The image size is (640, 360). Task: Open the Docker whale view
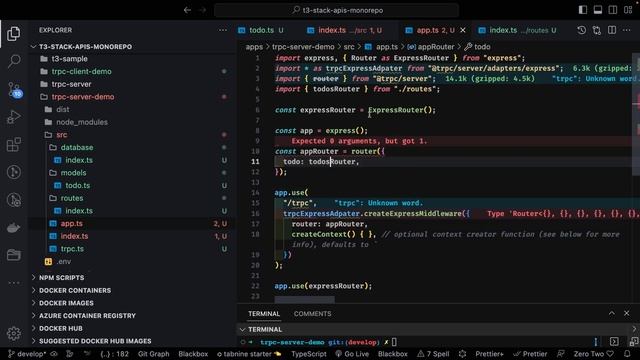[13, 228]
